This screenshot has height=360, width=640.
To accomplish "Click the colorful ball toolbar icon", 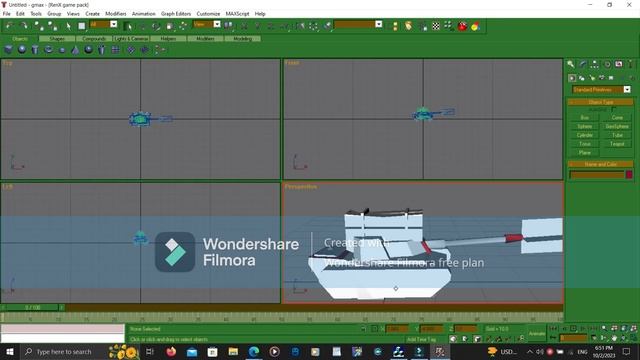I will coord(475,27).
